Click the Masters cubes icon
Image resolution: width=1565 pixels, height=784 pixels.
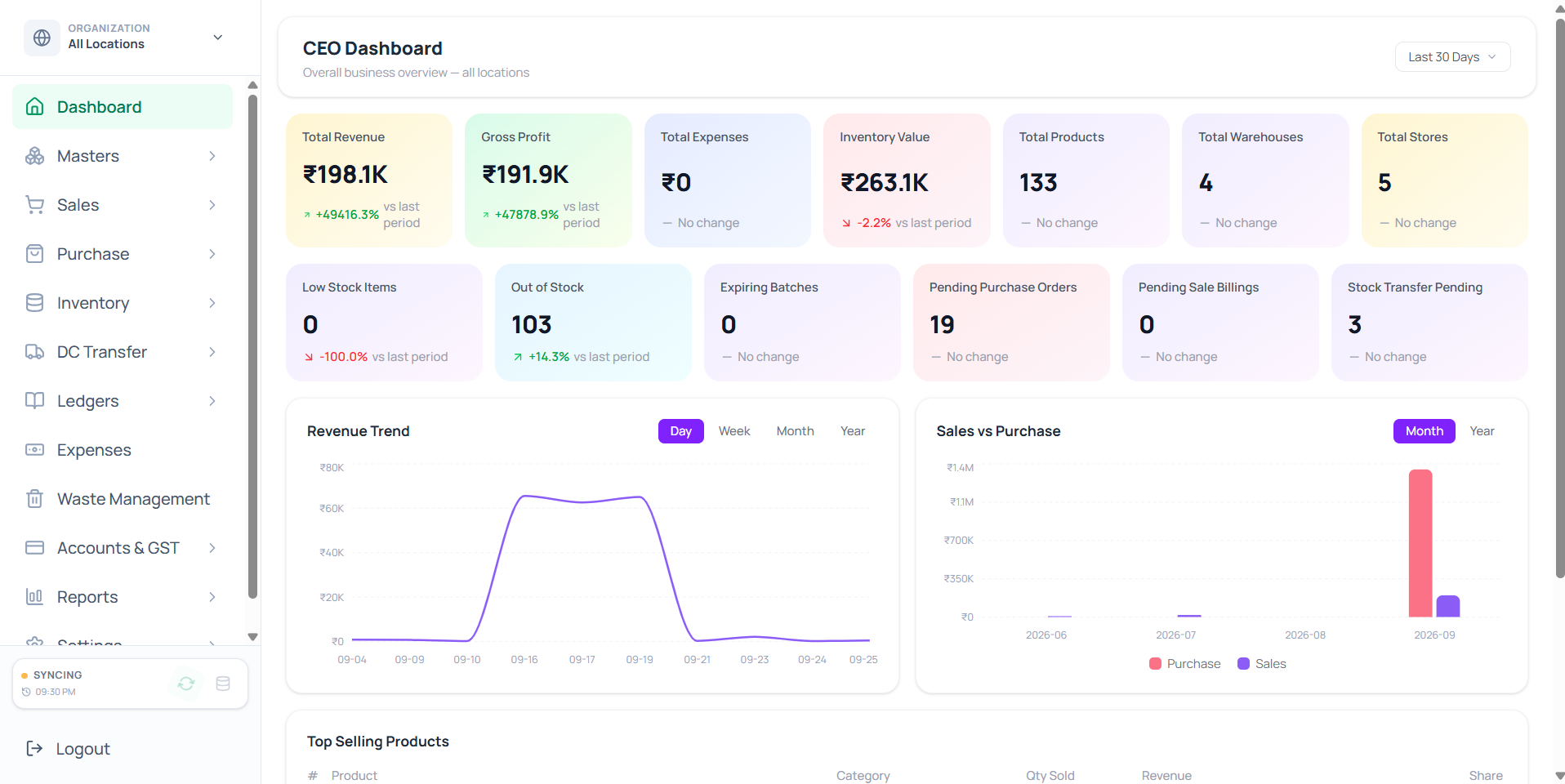coord(34,156)
